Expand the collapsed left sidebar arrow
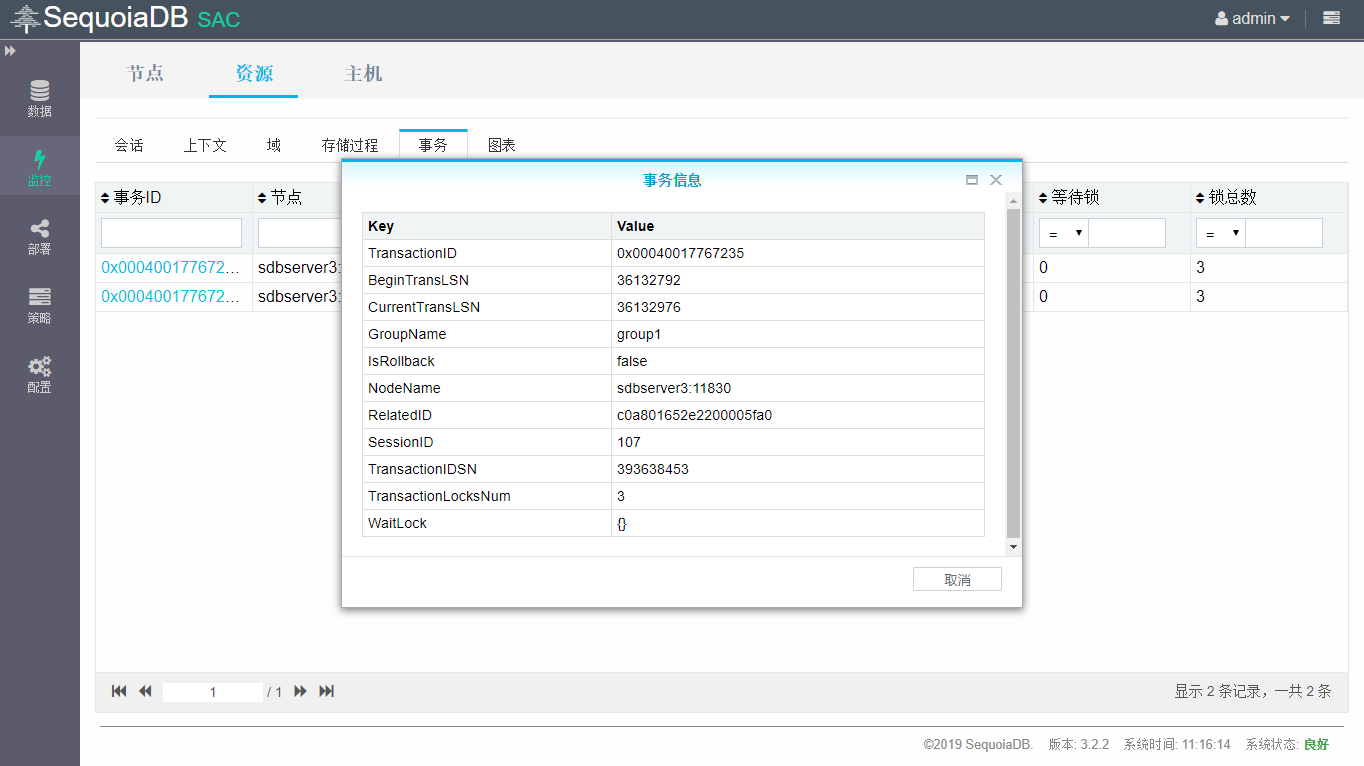Screen dimensions: 1364x766 tap(10, 51)
